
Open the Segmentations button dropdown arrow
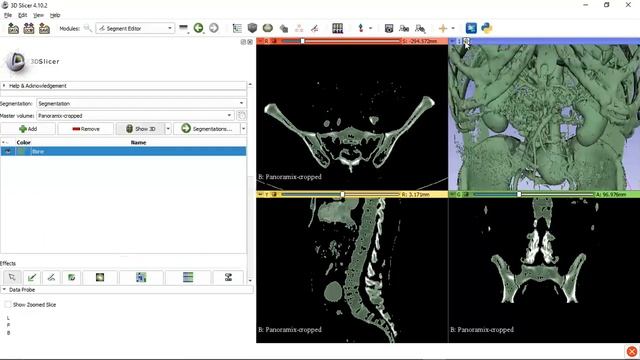tap(243, 129)
